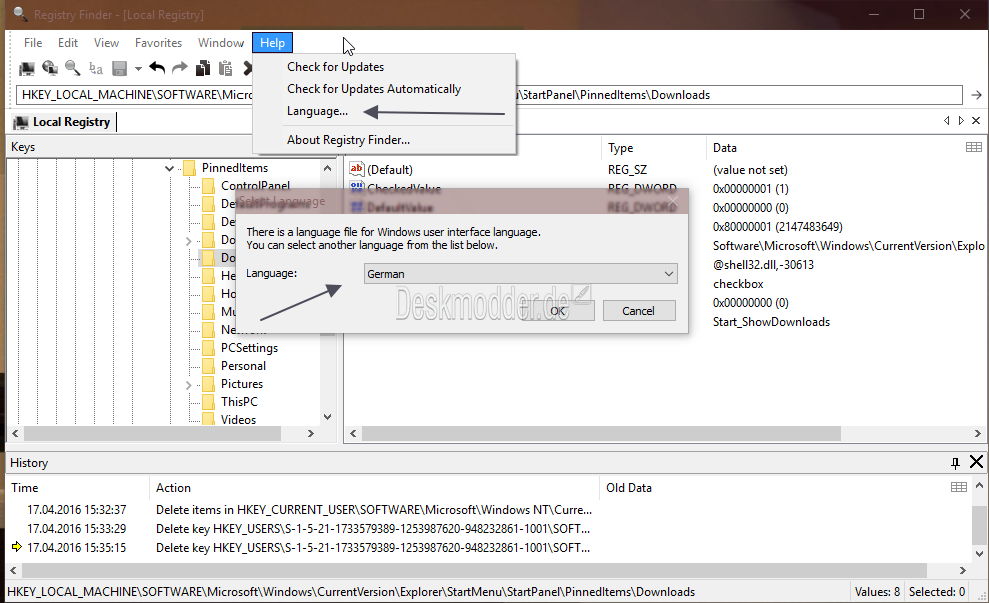Click the Redo arrow toolbar icon
Viewport: 989px width, 603px height.
[180, 67]
